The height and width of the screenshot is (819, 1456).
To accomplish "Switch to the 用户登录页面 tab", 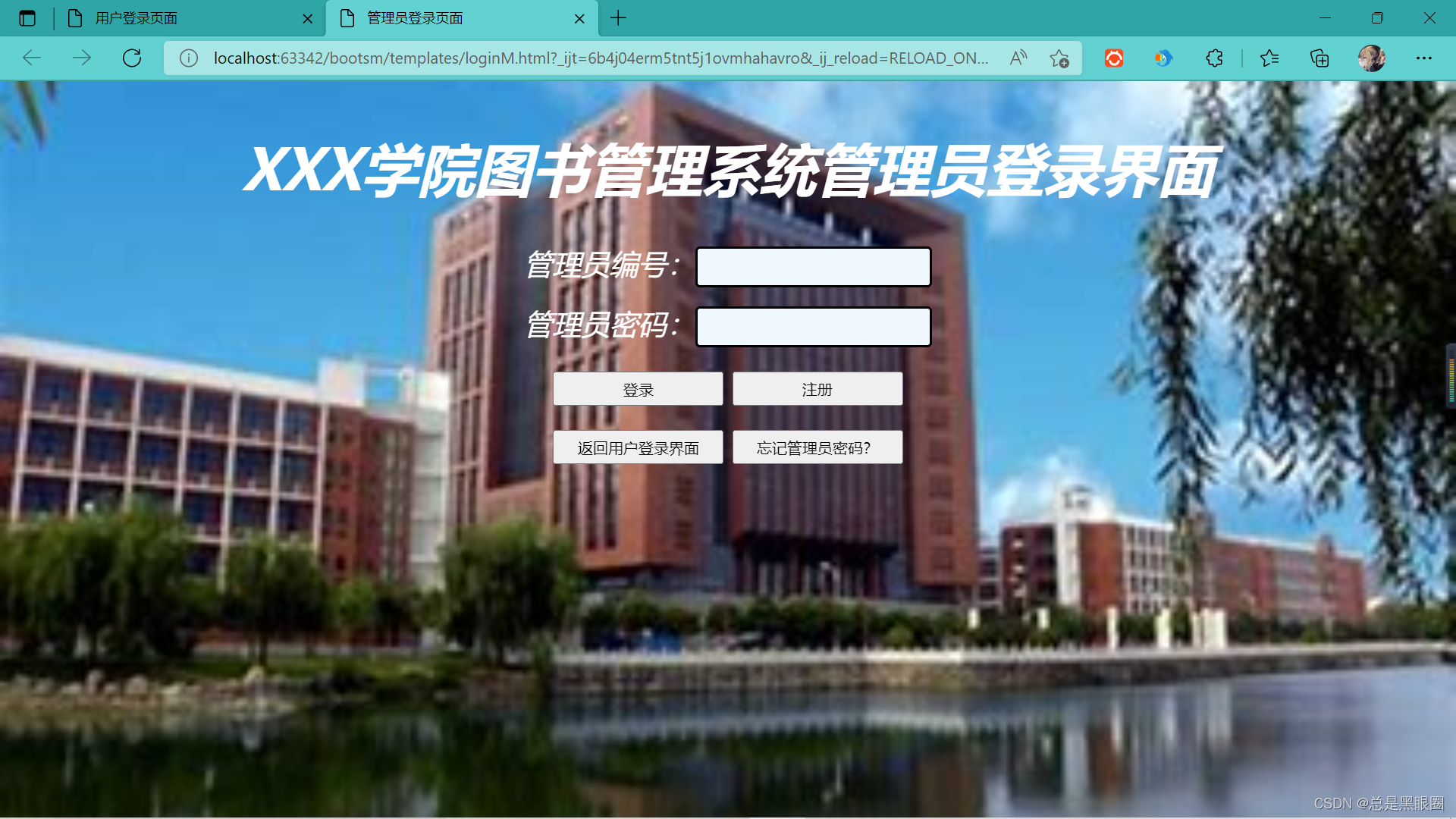I will tap(190, 18).
